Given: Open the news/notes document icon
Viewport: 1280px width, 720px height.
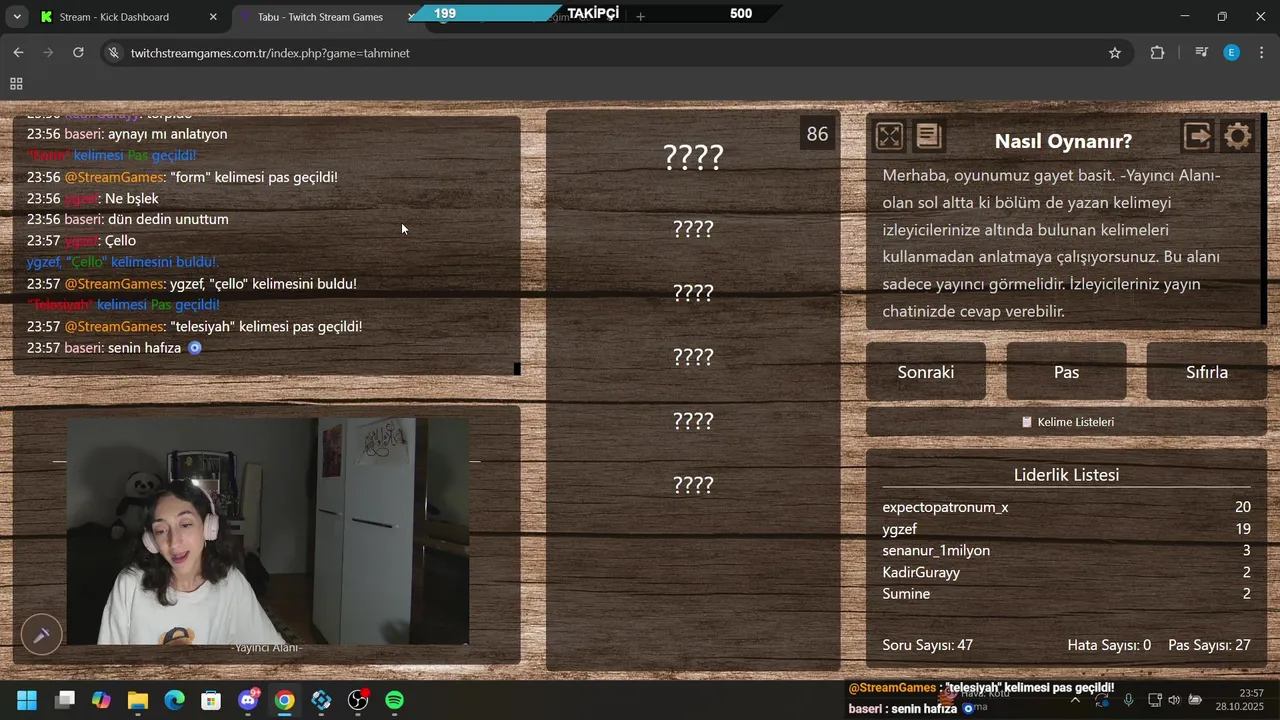Looking at the screenshot, I should pyautogui.click(x=928, y=136).
